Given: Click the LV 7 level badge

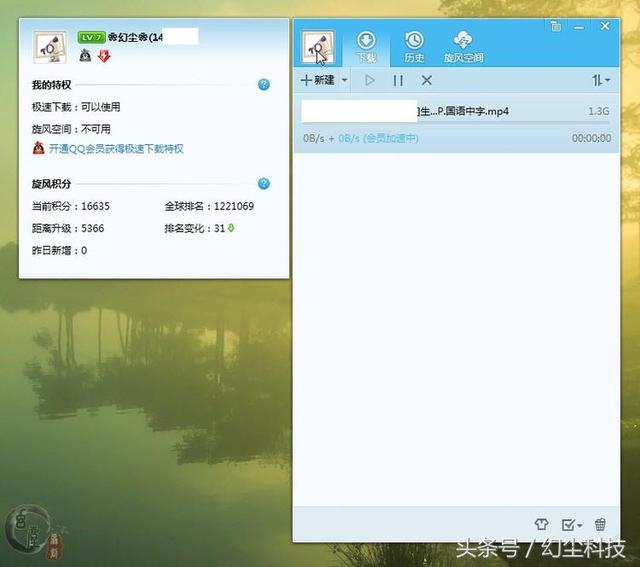Looking at the screenshot, I should 91,38.
